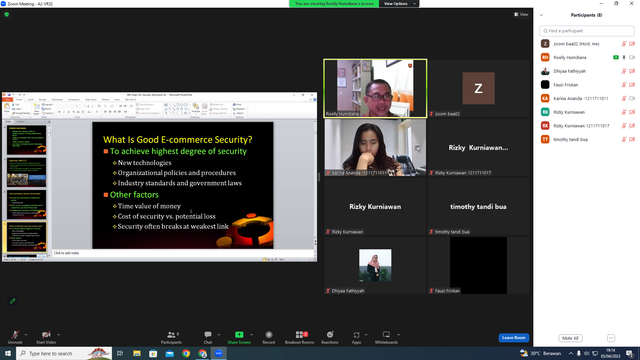Expand video options arrow next to Start Video
Viewport: 640px width, 360px height.
(59, 335)
